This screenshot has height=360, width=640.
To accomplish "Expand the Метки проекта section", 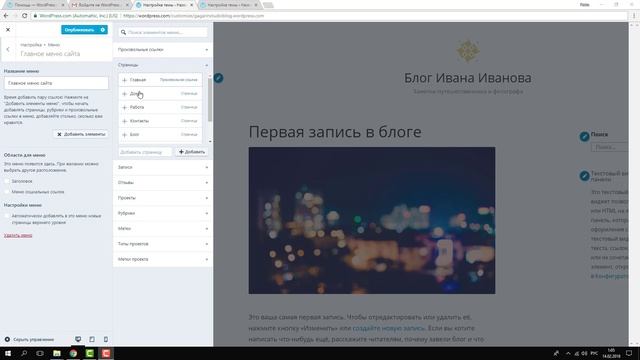I will click(x=163, y=259).
